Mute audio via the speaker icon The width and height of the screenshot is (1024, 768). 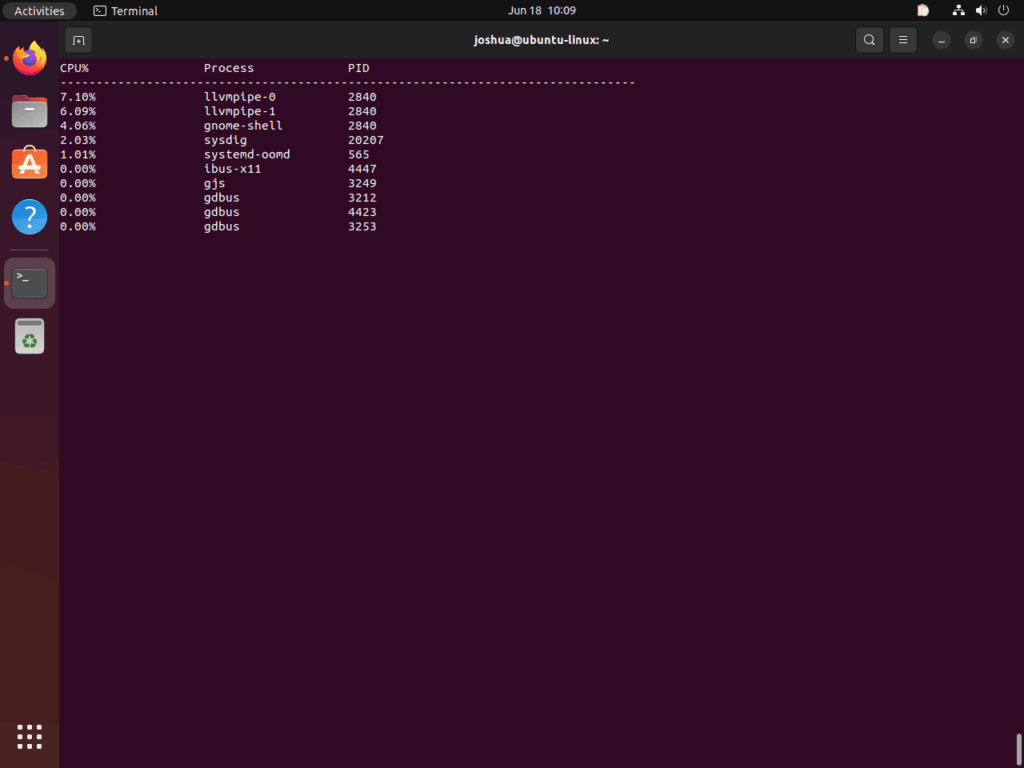[981, 10]
